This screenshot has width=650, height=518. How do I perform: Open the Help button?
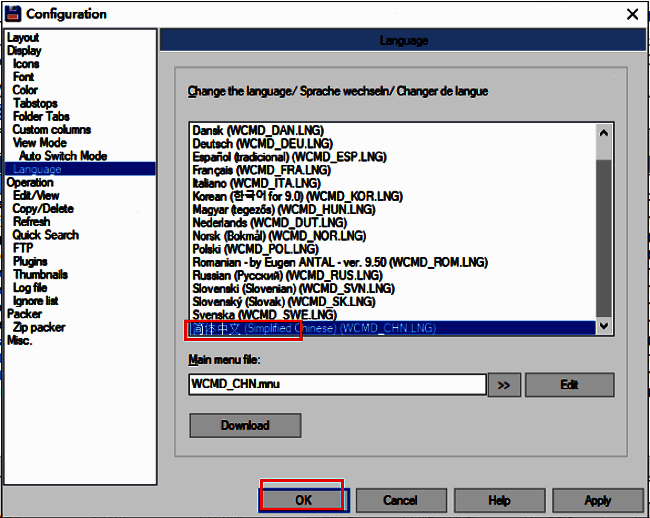click(499, 500)
